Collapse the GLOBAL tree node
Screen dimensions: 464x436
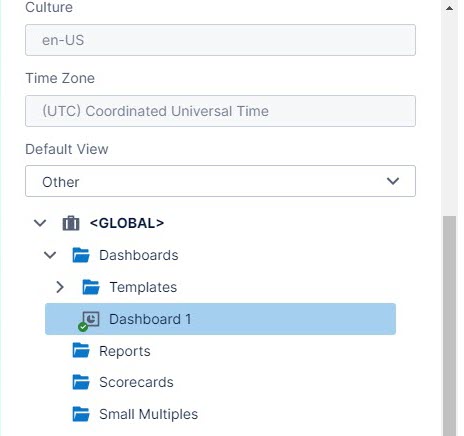40,223
